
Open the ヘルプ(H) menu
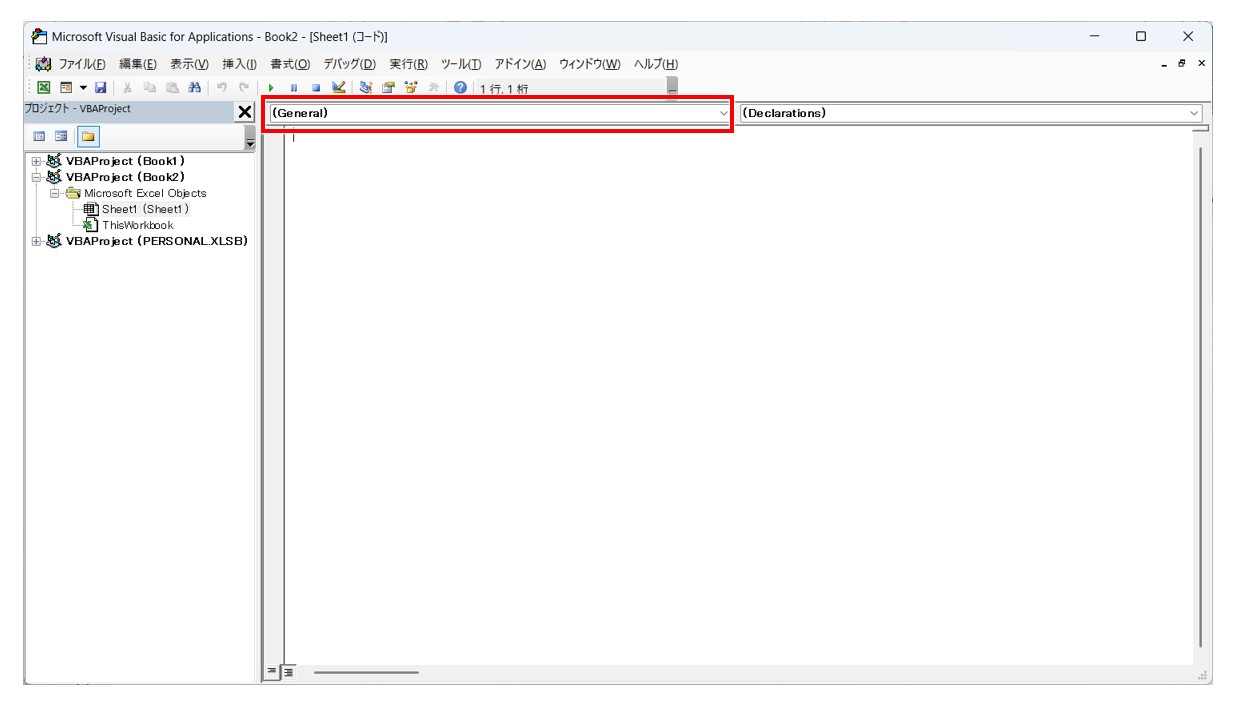(655, 64)
